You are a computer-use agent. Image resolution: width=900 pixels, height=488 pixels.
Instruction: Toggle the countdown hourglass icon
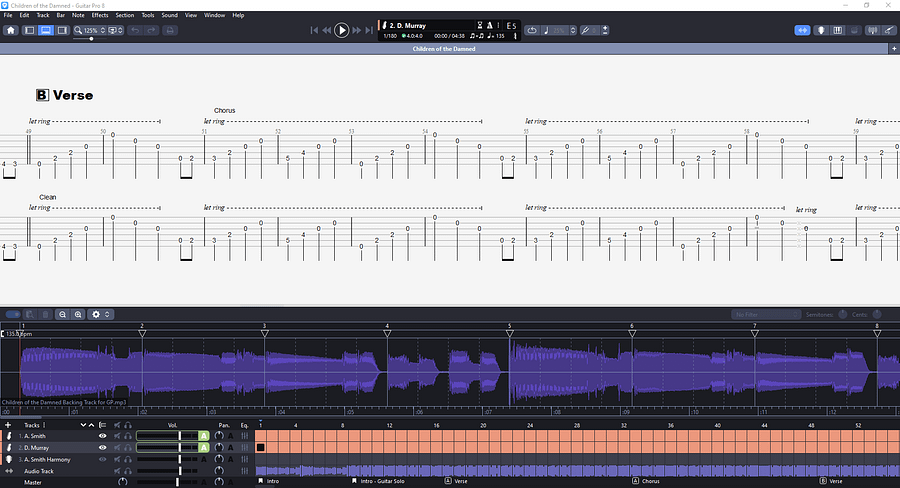tap(480, 25)
